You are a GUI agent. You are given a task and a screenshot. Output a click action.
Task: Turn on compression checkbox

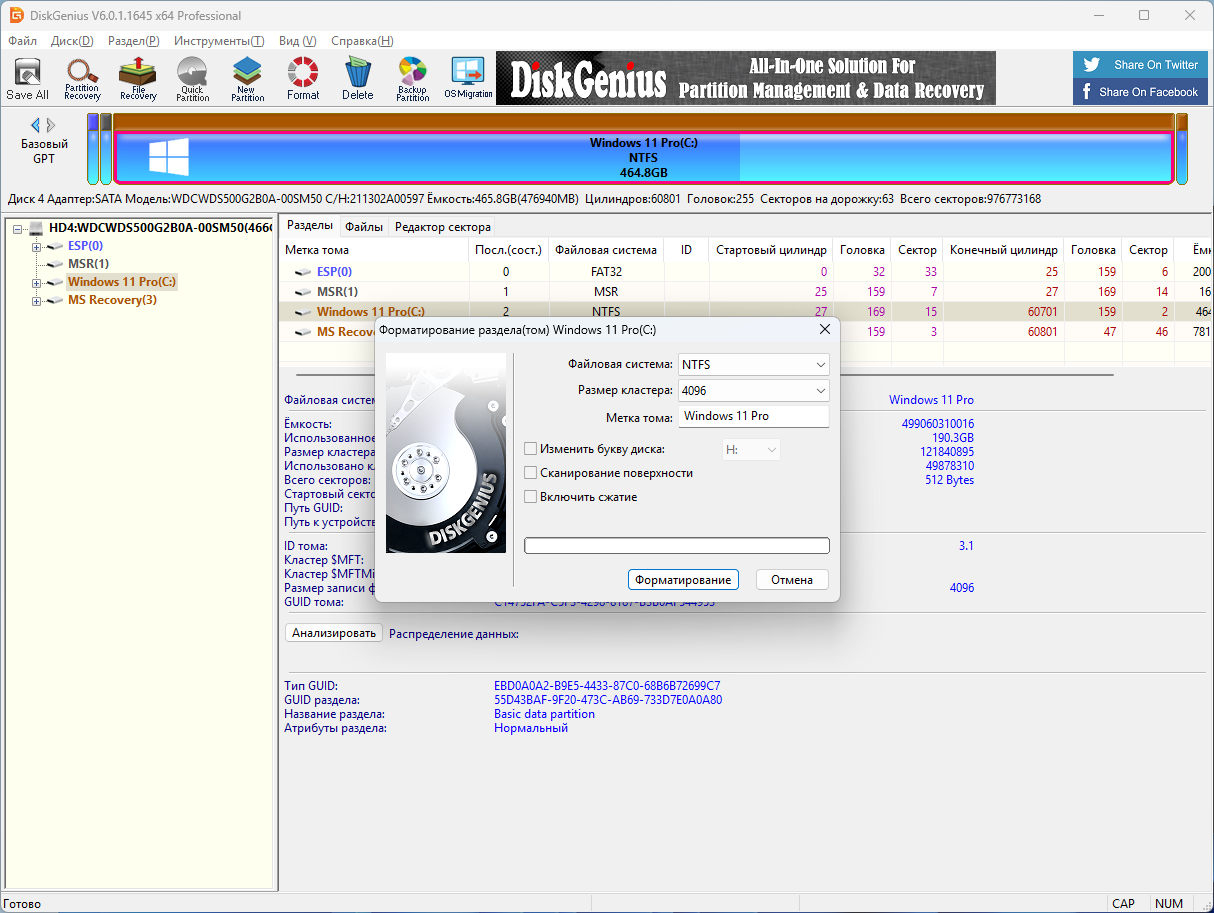pyautogui.click(x=531, y=496)
